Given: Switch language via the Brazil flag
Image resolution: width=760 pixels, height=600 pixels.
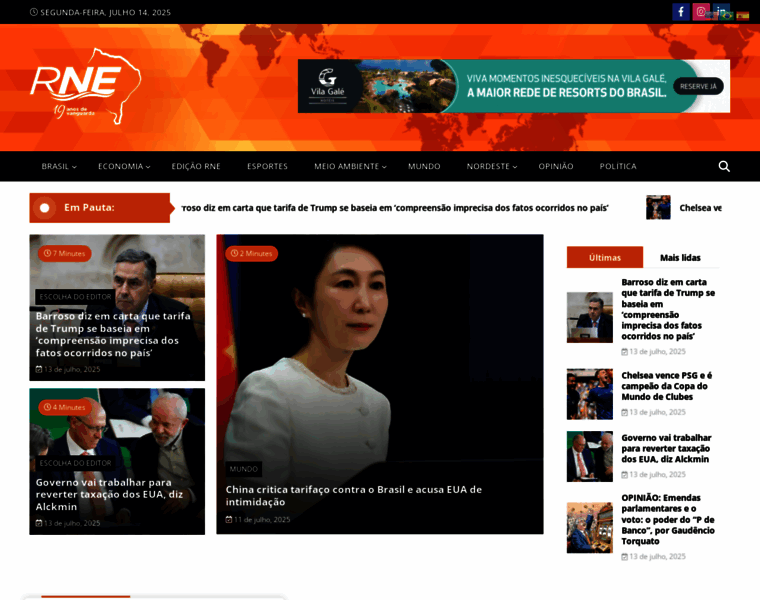Looking at the screenshot, I should pos(726,16).
